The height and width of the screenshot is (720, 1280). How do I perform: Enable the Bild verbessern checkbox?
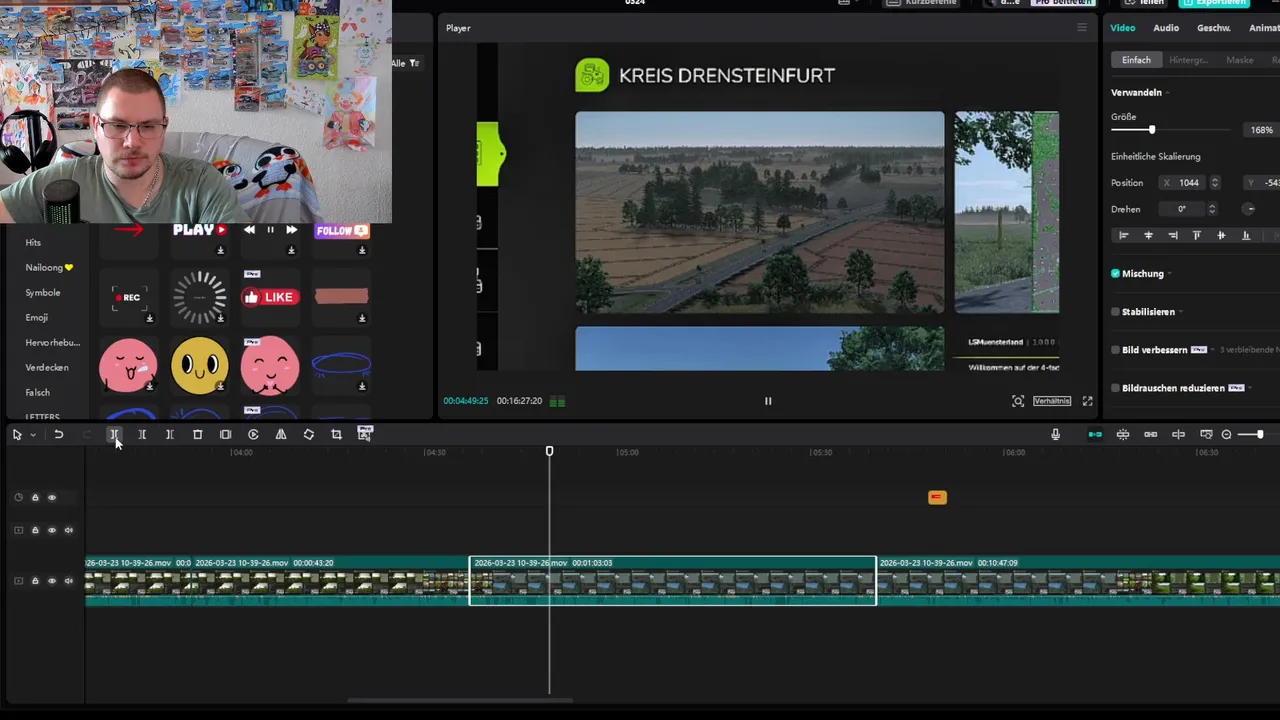click(x=1115, y=350)
